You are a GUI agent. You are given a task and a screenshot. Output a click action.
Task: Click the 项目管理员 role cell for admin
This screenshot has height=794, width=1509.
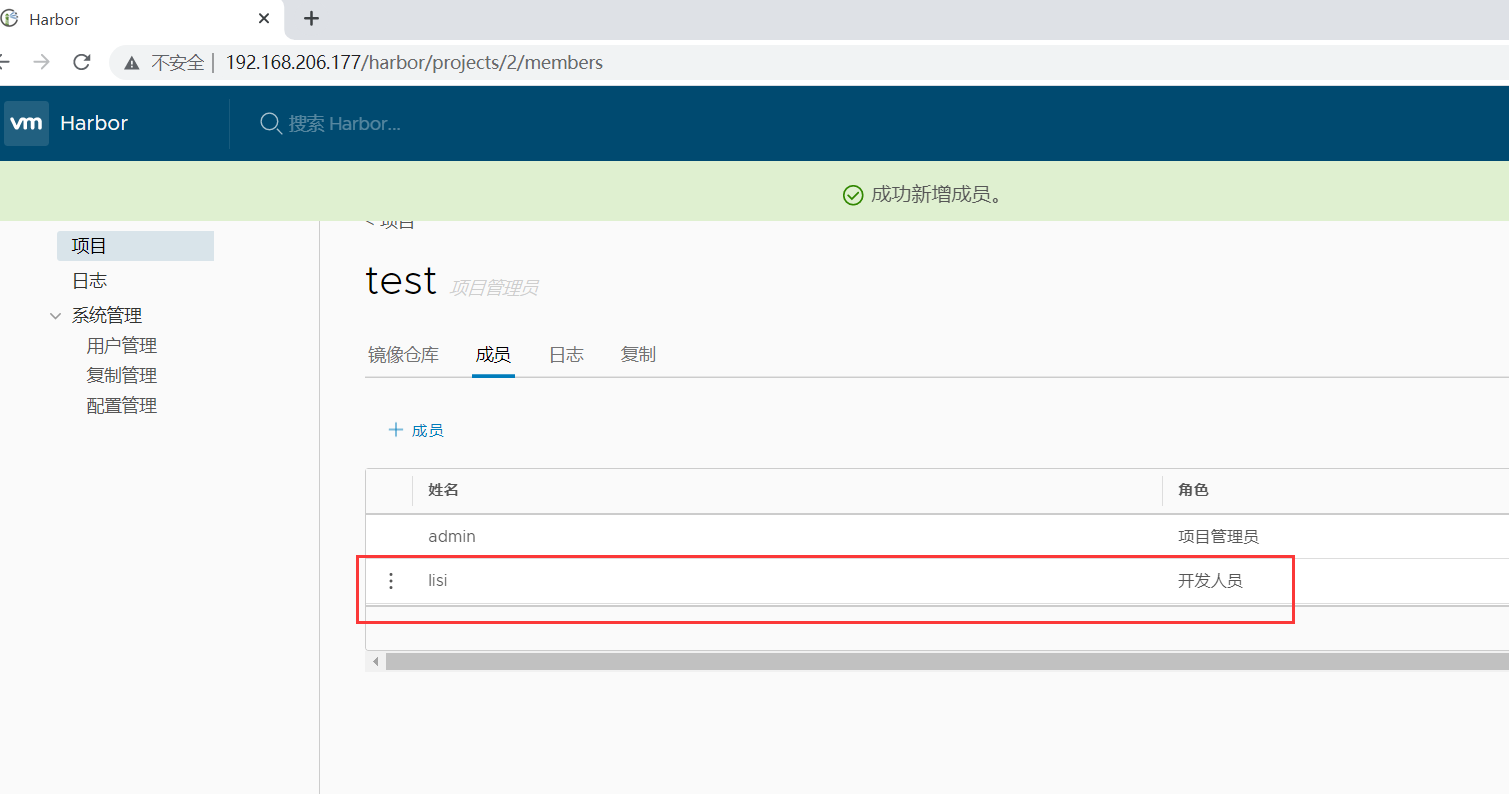tap(1218, 537)
